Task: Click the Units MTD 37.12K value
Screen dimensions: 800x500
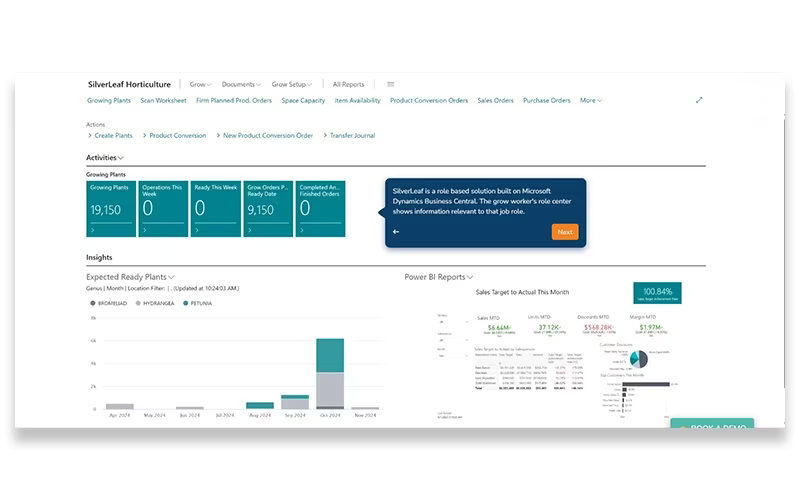Action: [x=549, y=327]
